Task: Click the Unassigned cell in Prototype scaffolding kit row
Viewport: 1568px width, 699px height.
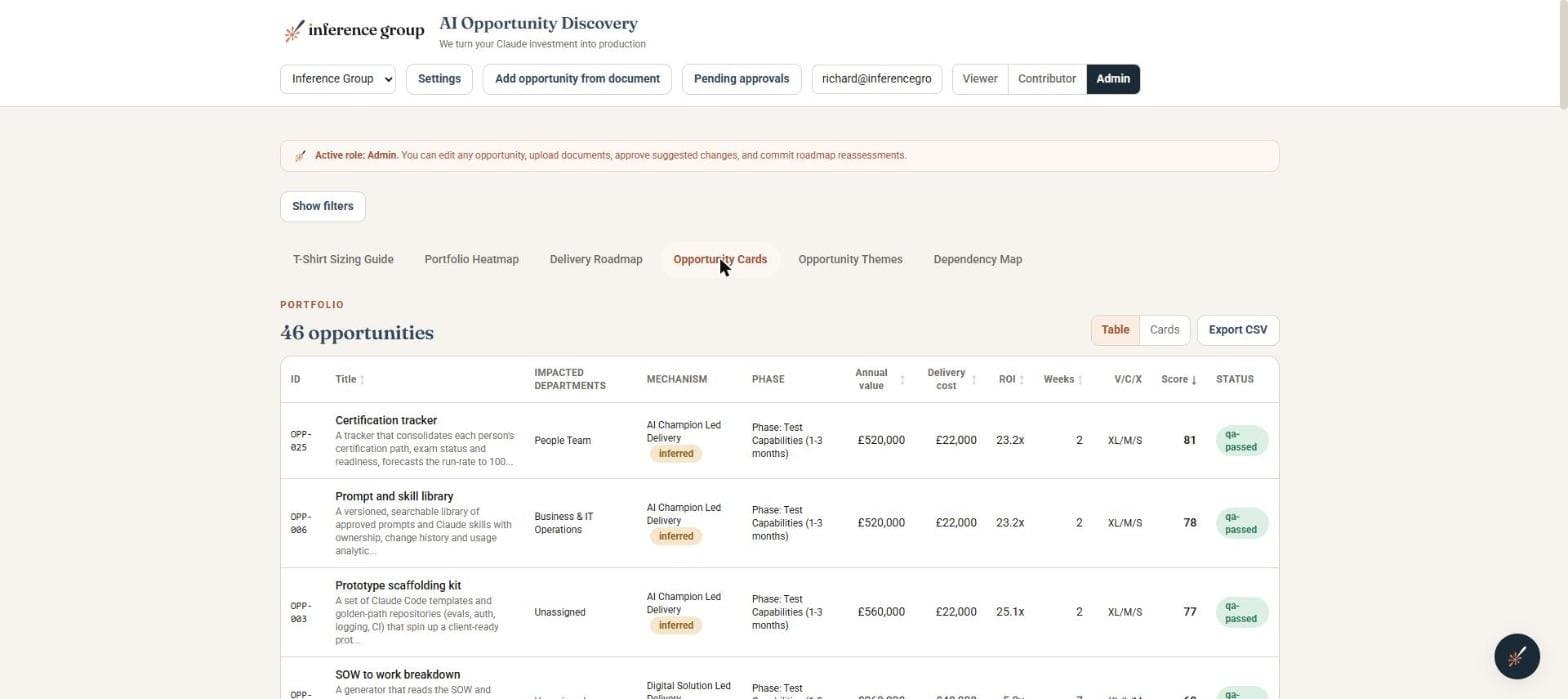Action: point(560,613)
